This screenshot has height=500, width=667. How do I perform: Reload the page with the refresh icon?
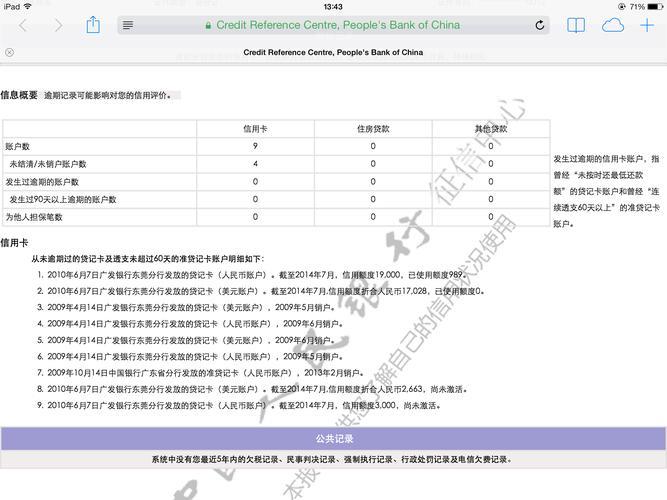coord(540,25)
